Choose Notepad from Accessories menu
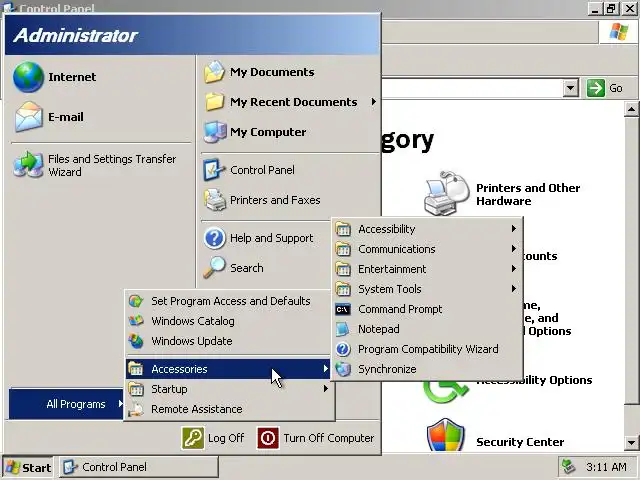This screenshot has width=640, height=480. coord(427,329)
